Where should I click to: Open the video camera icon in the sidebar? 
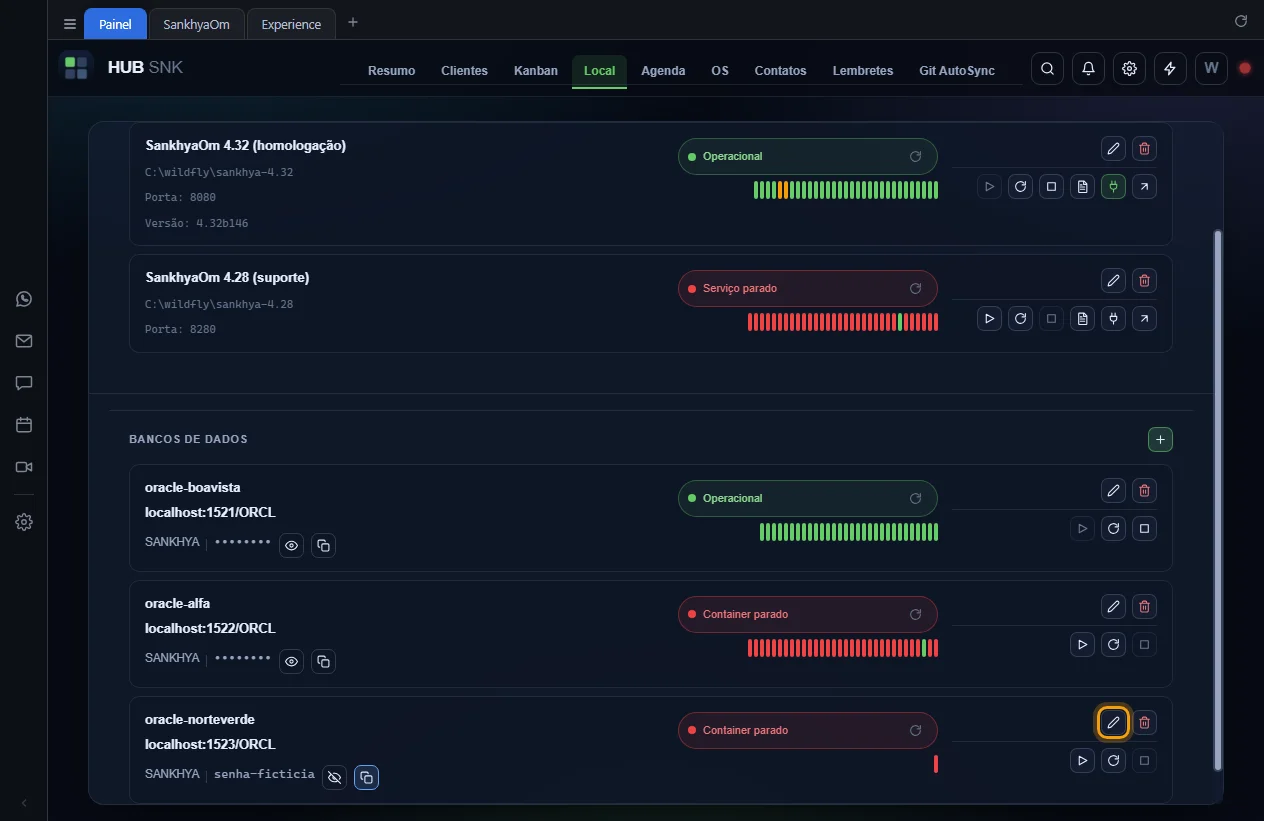[24, 467]
